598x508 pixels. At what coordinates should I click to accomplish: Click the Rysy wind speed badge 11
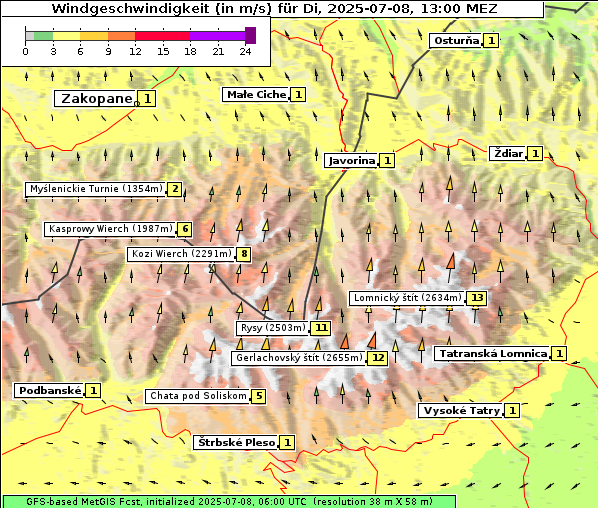[321, 328]
